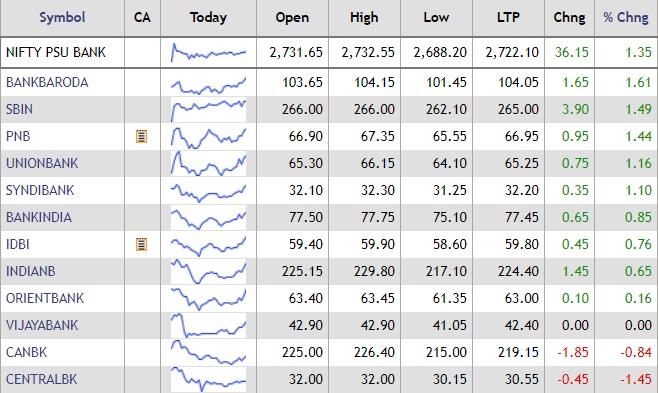The width and height of the screenshot is (658, 393).
Task: Click the CA column header
Action: (x=142, y=17)
